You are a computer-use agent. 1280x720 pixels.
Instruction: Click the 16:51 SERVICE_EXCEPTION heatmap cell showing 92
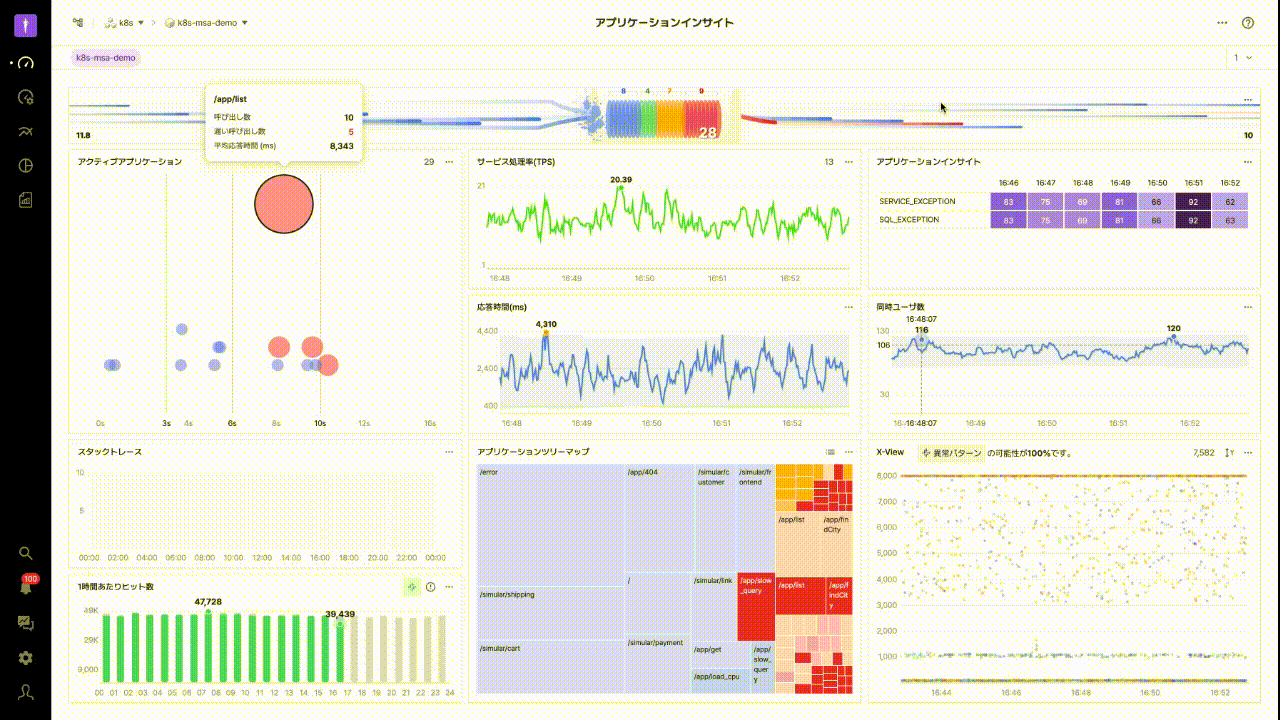click(x=1192, y=202)
